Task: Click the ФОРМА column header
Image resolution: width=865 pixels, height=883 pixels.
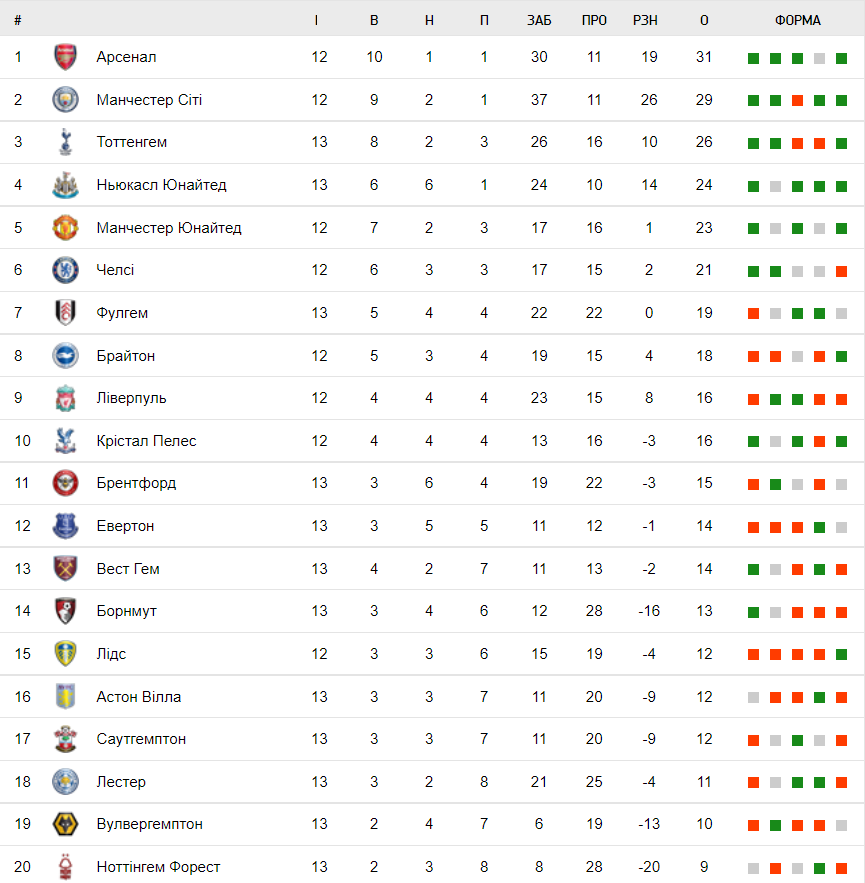Action: click(x=797, y=20)
